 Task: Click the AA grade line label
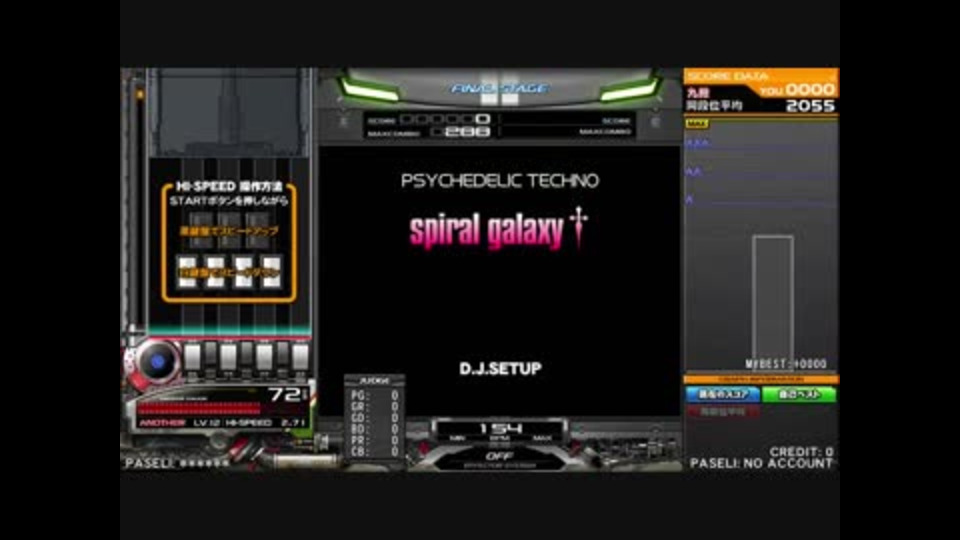(694, 173)
